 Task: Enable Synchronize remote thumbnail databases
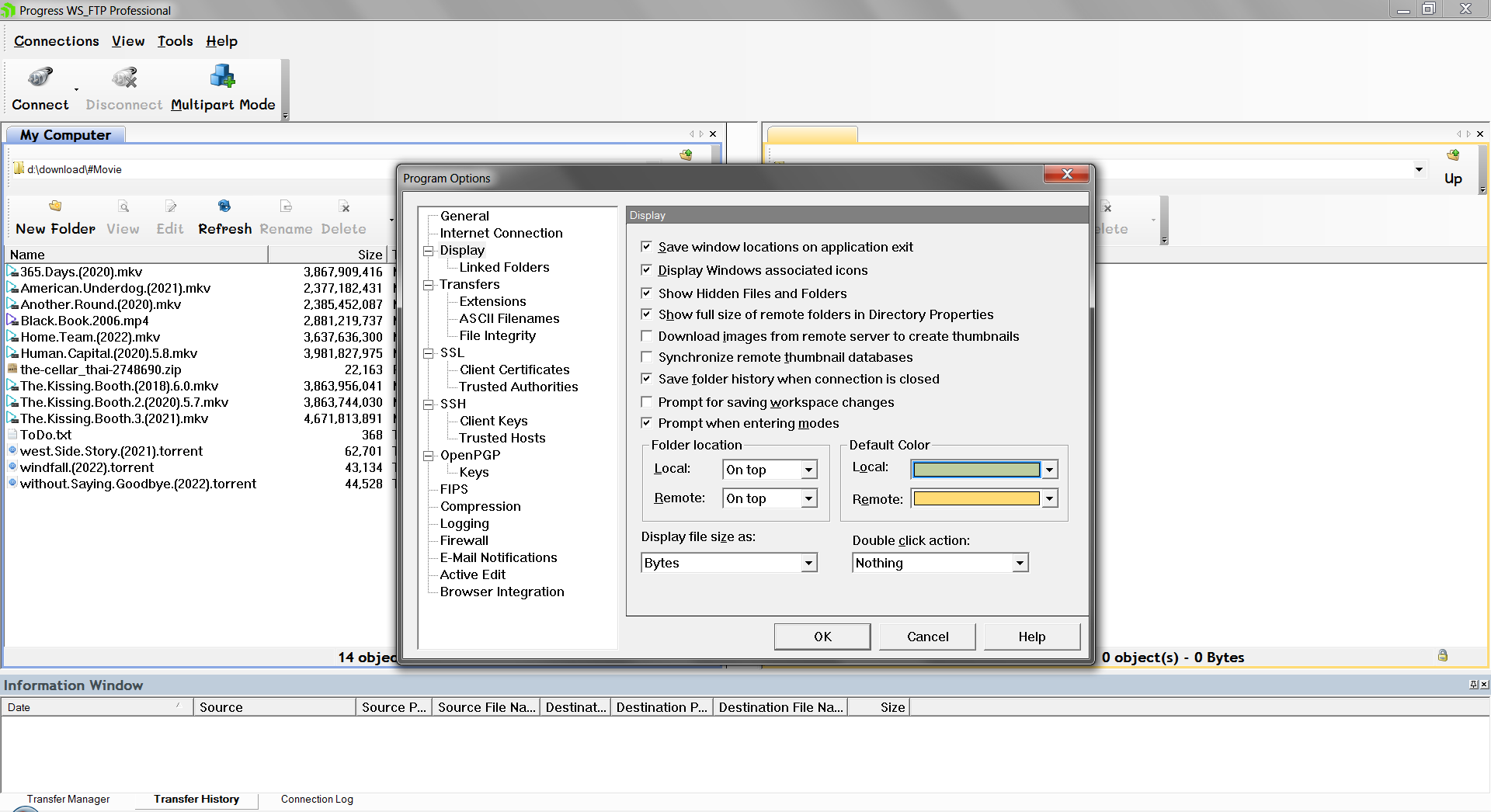click(646, 357)
